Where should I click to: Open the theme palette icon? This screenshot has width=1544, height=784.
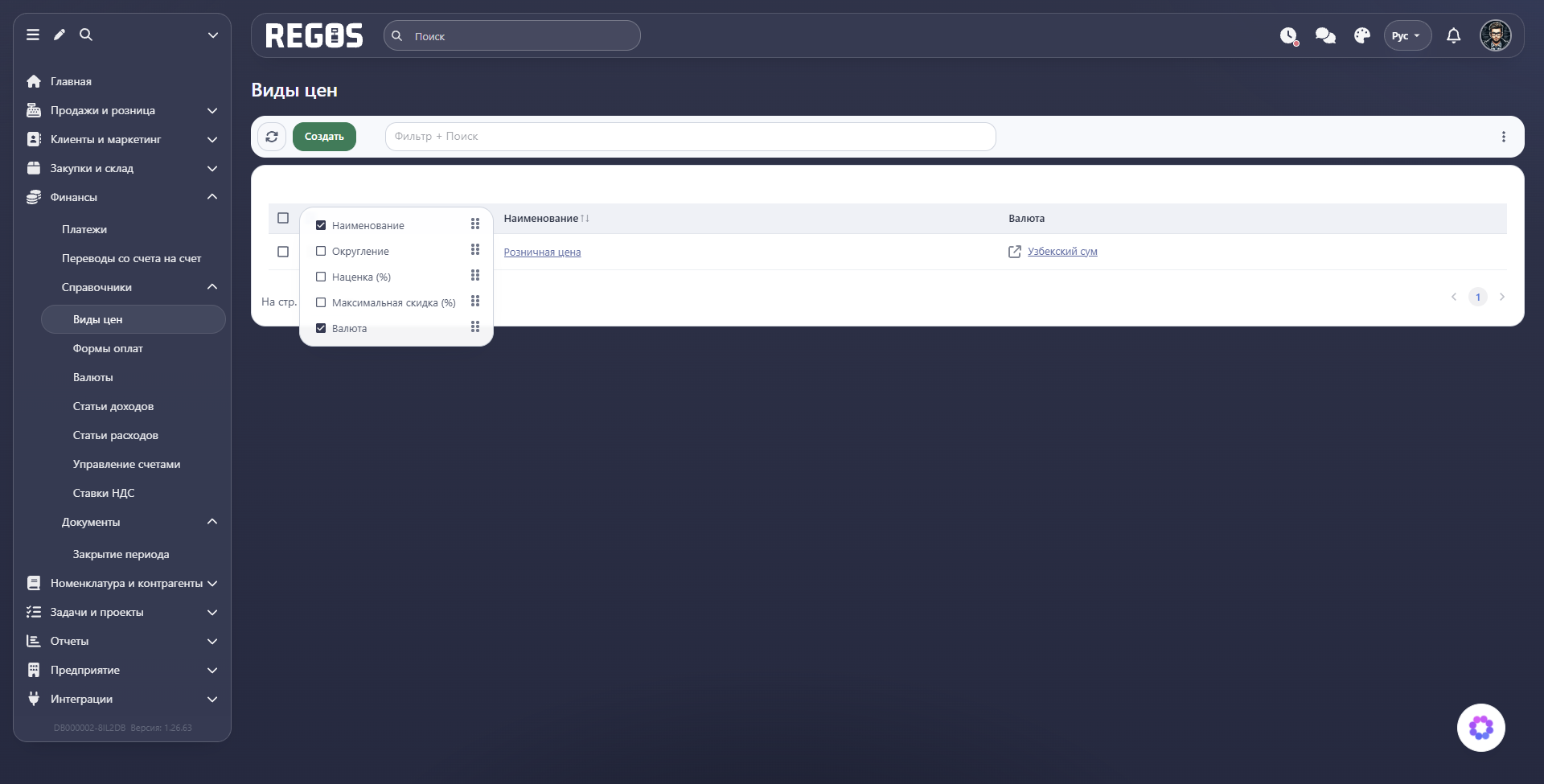(x=1362, y=35)
